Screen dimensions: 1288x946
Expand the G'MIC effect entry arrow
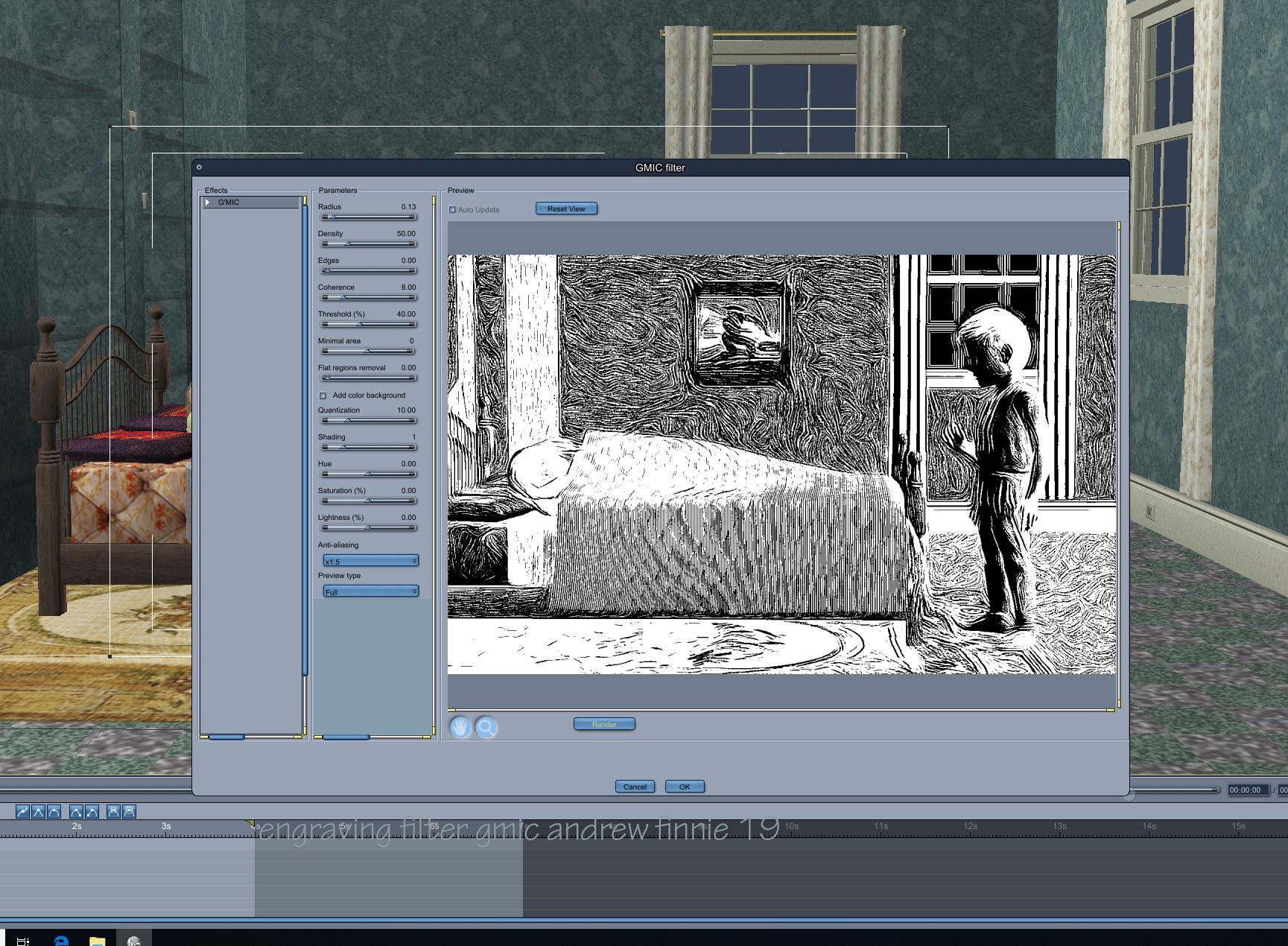tap(208, 202)
